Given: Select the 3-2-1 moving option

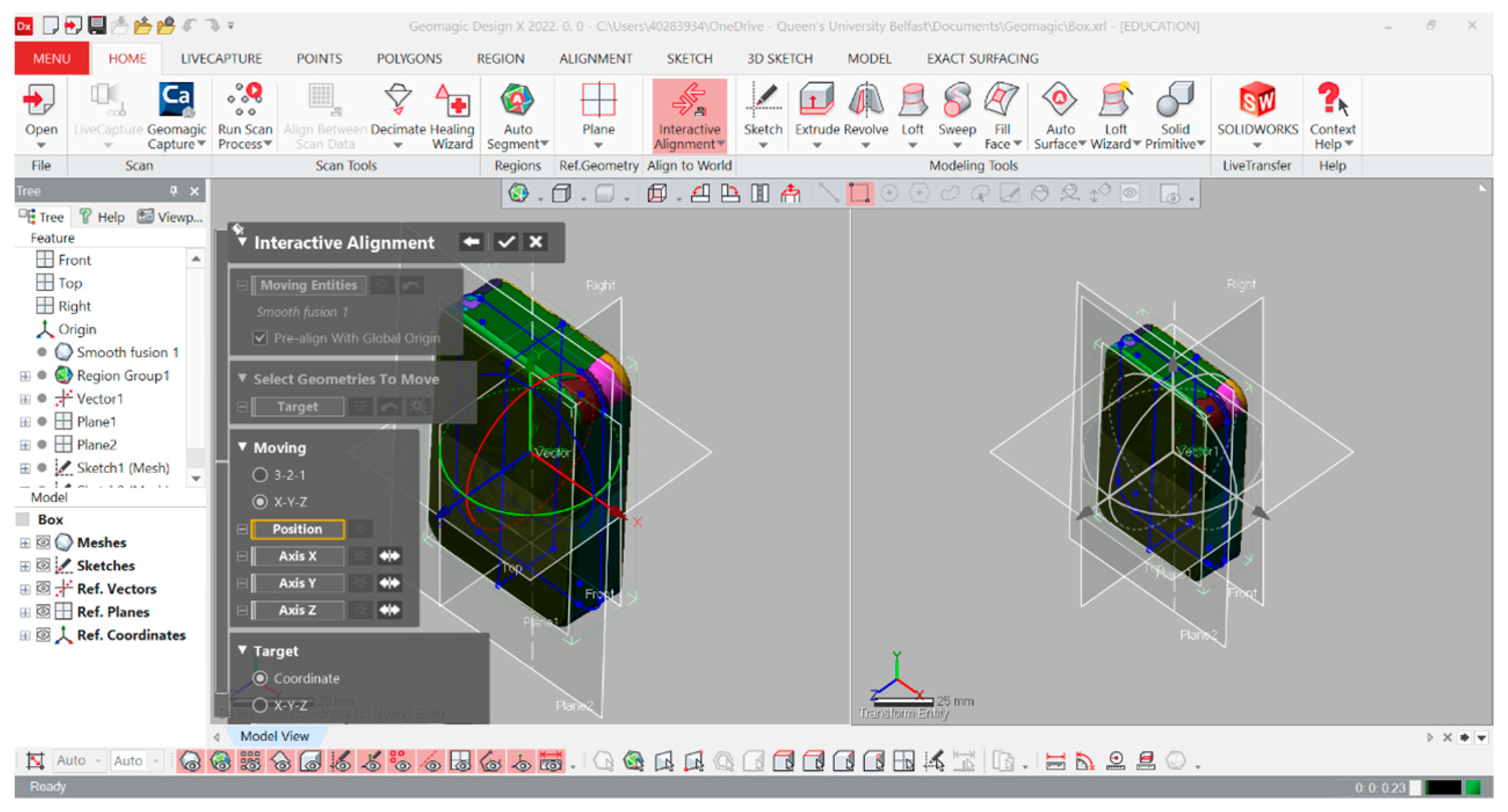Looking at the screenshot, I should [260, 475].
